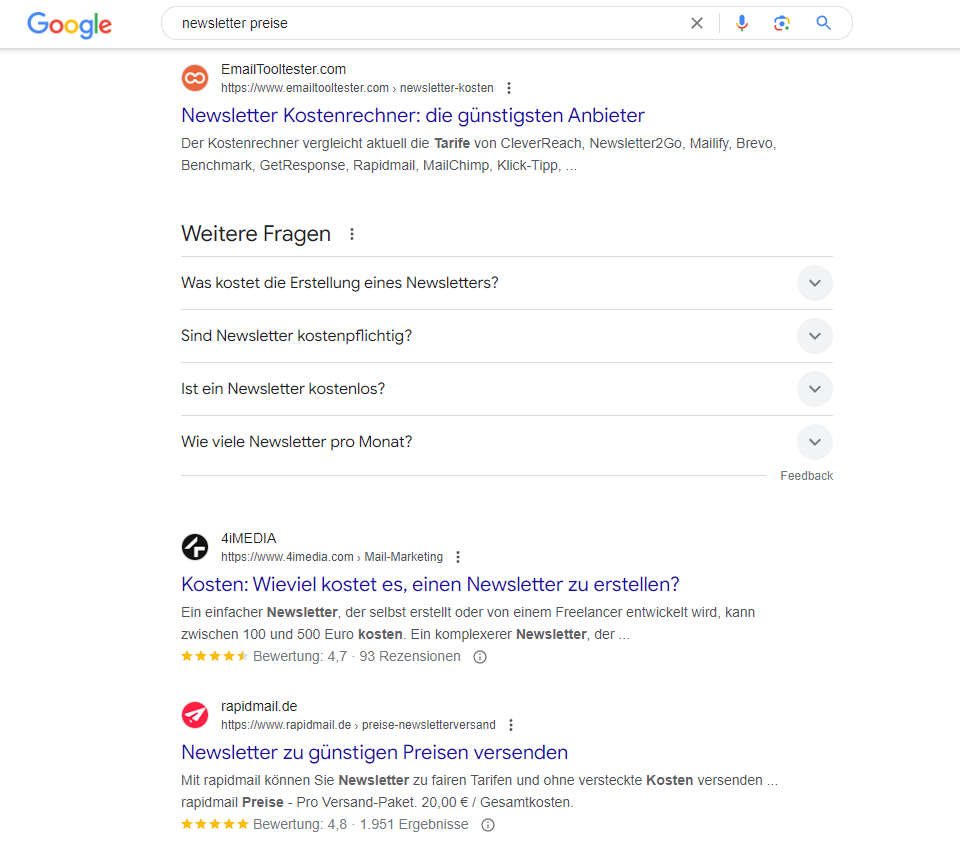This screenshot has height=862, width=960.
Task: Open "Newsletter Kostenrechner: die günstigsten Anbieter" link
Action: pyautogui.click(x=412, y=115)
